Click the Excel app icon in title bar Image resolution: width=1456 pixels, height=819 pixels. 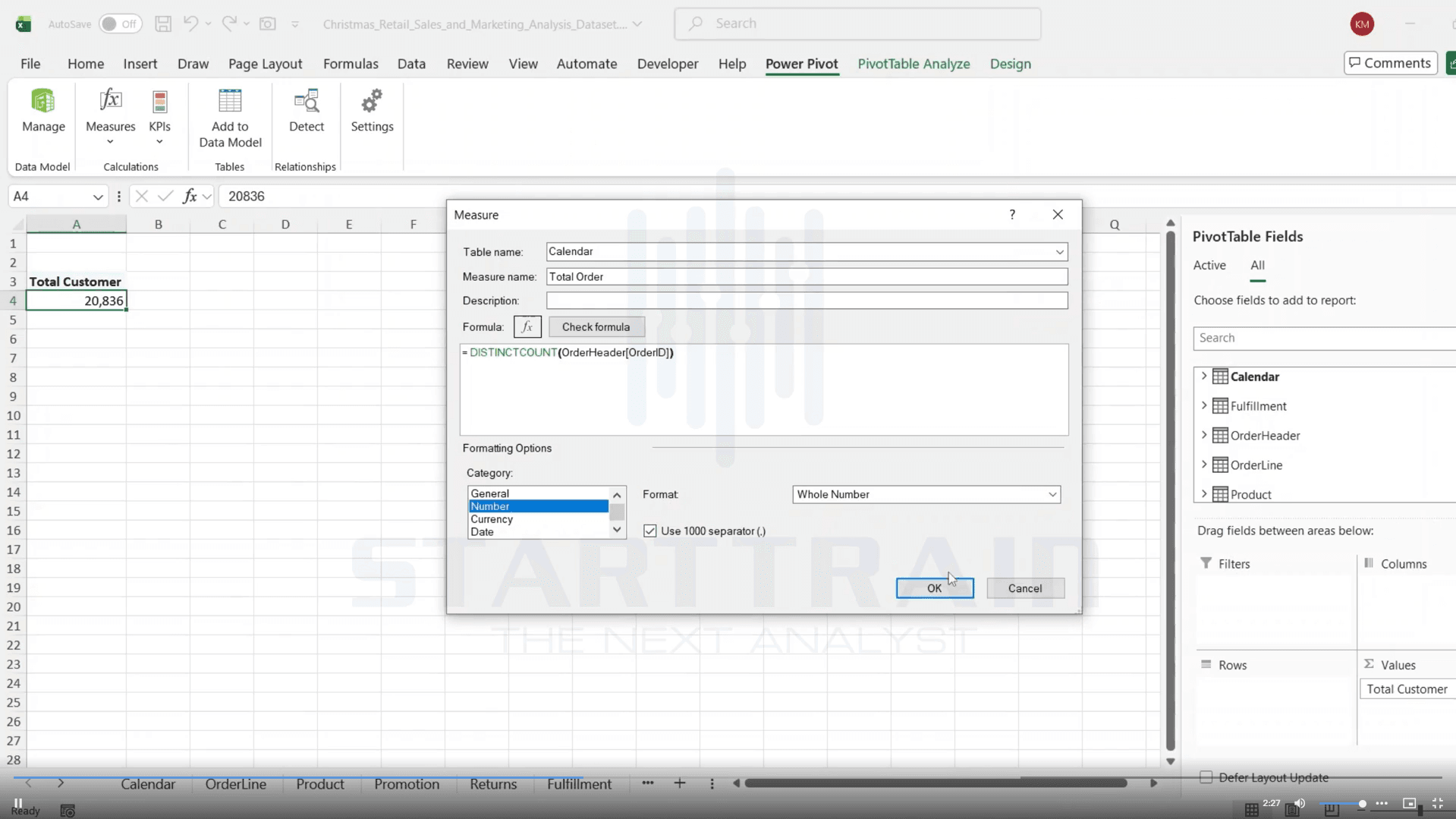coord(24,24)
